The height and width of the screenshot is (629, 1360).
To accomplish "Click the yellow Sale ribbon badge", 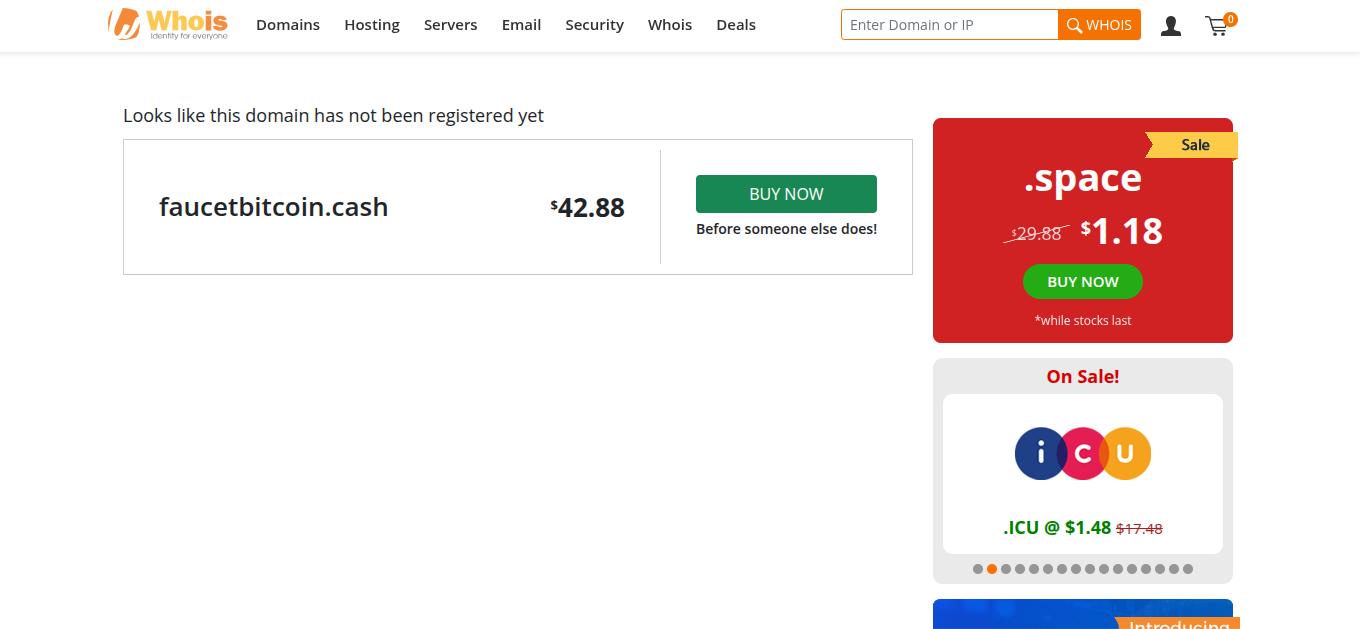I will (1193, 145).
